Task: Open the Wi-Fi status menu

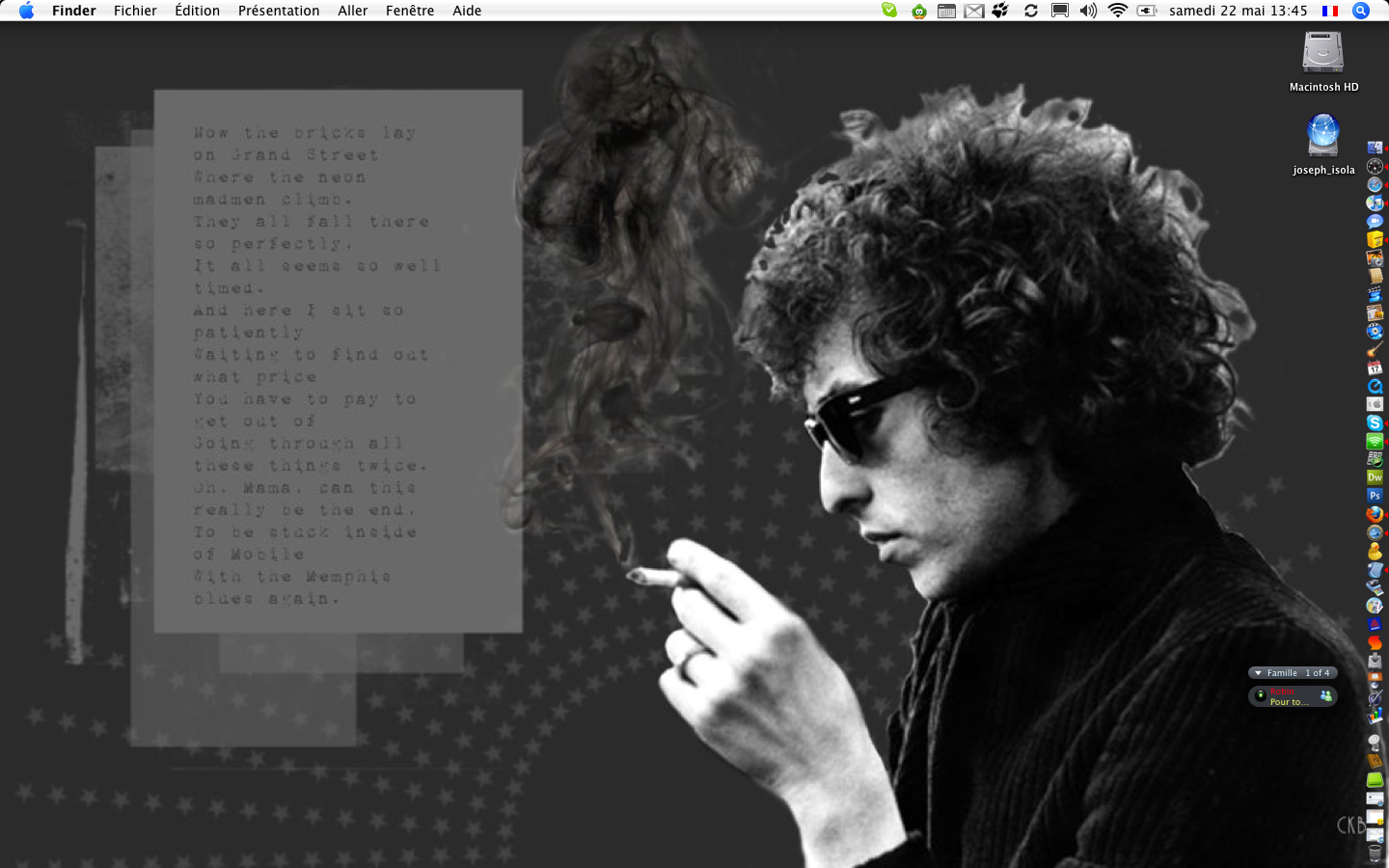Action: [x=1118, y=11]
